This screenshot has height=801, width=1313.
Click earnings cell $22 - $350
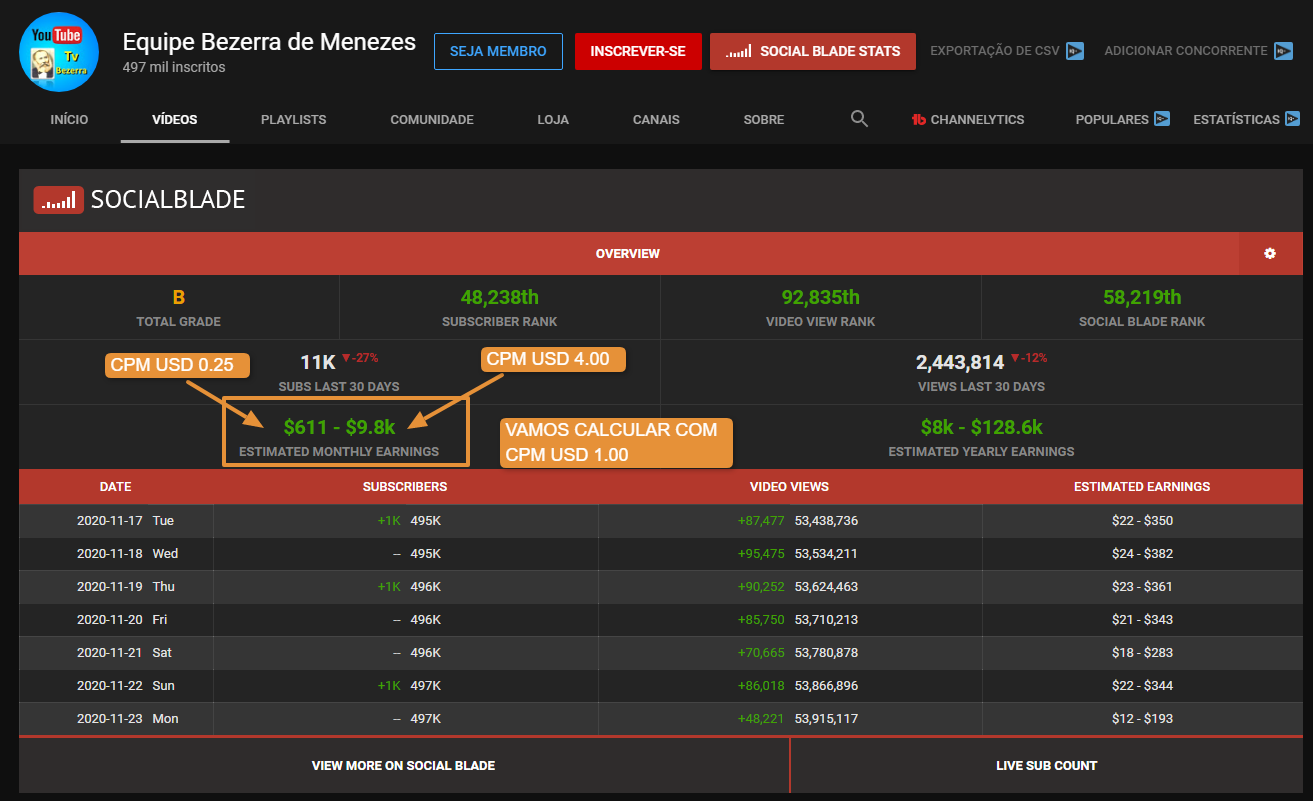1142,520
